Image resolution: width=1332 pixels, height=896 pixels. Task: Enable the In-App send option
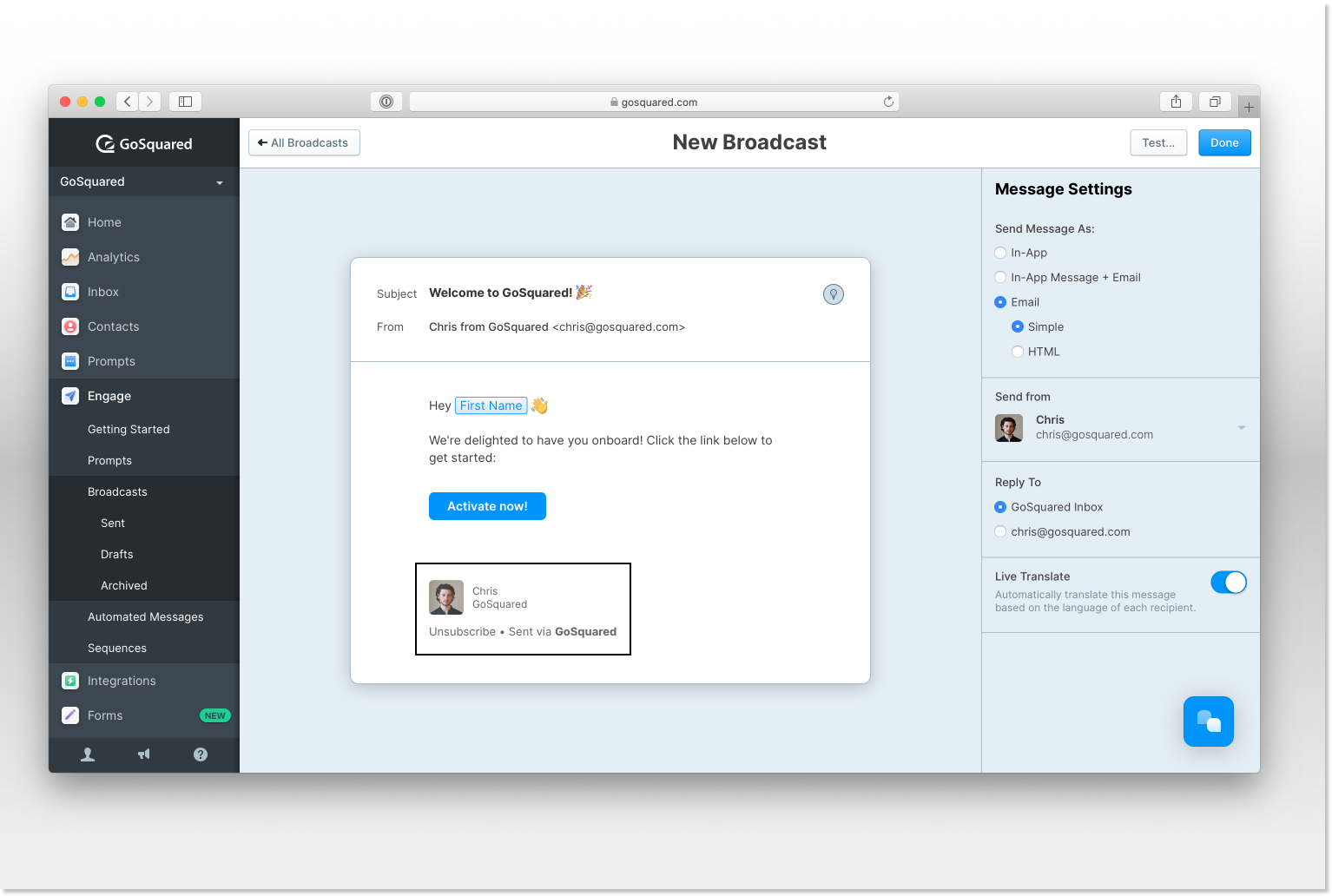point(1000,253)
